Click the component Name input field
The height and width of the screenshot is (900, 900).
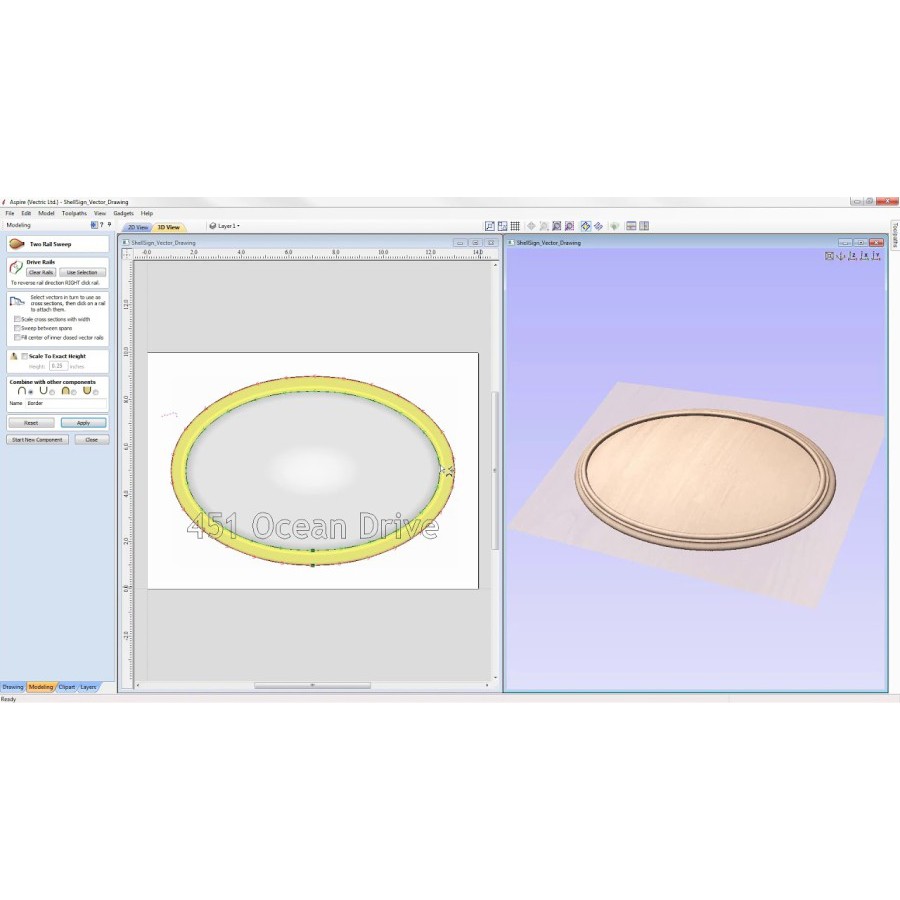click(65, 403)
